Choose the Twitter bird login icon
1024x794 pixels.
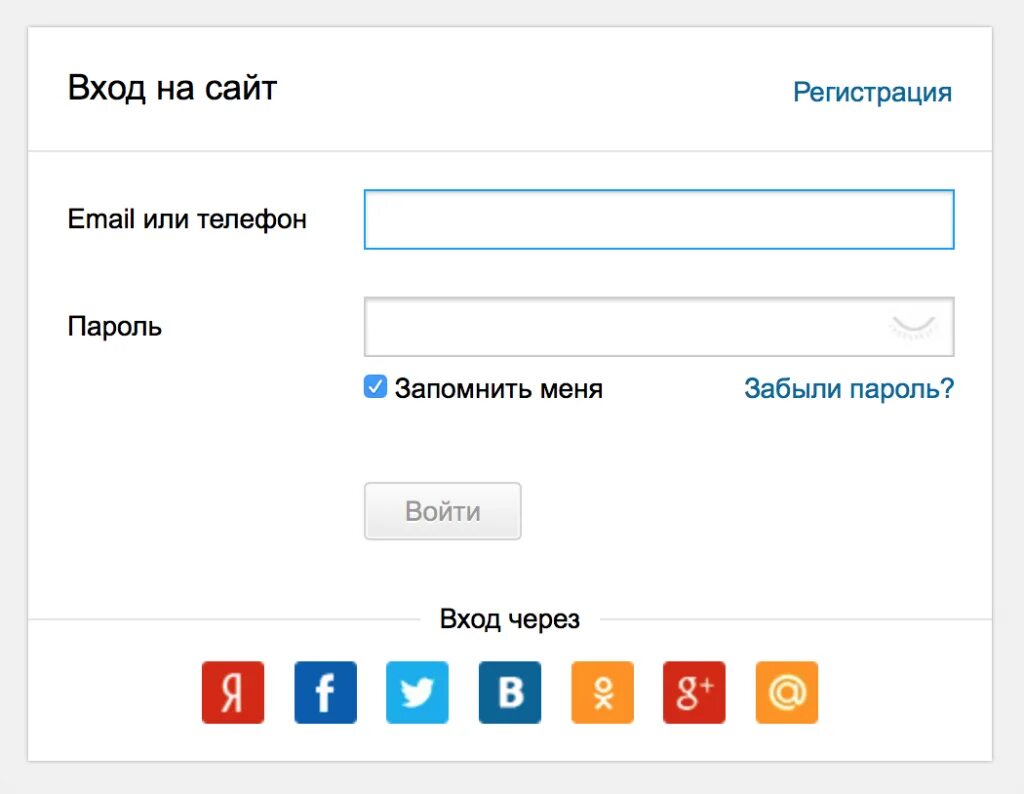coord(417,692)
